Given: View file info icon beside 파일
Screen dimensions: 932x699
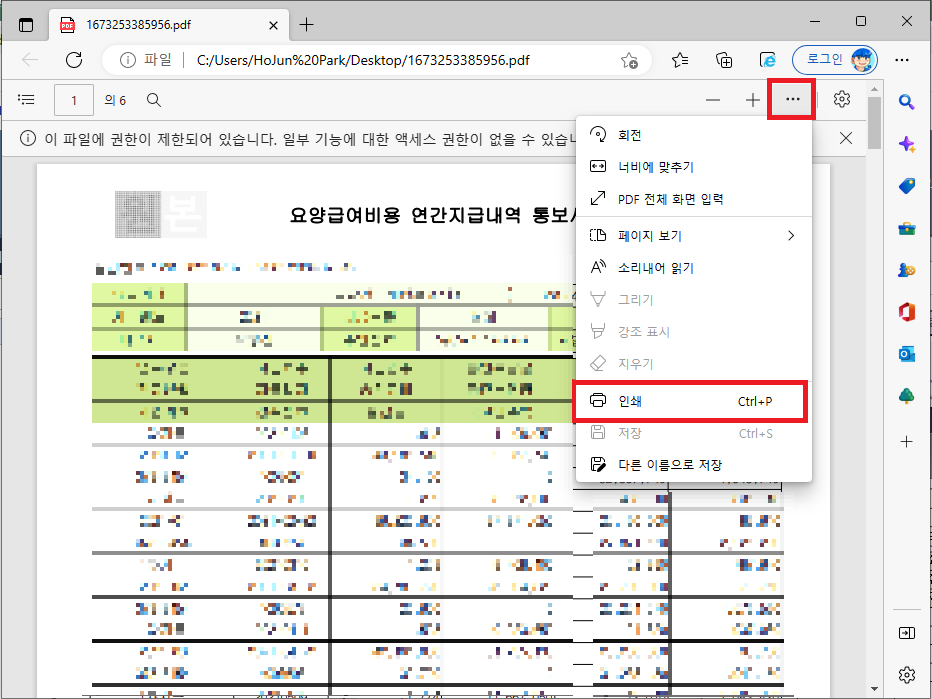Looking at the screenshot, I should (x=128, y=60).
